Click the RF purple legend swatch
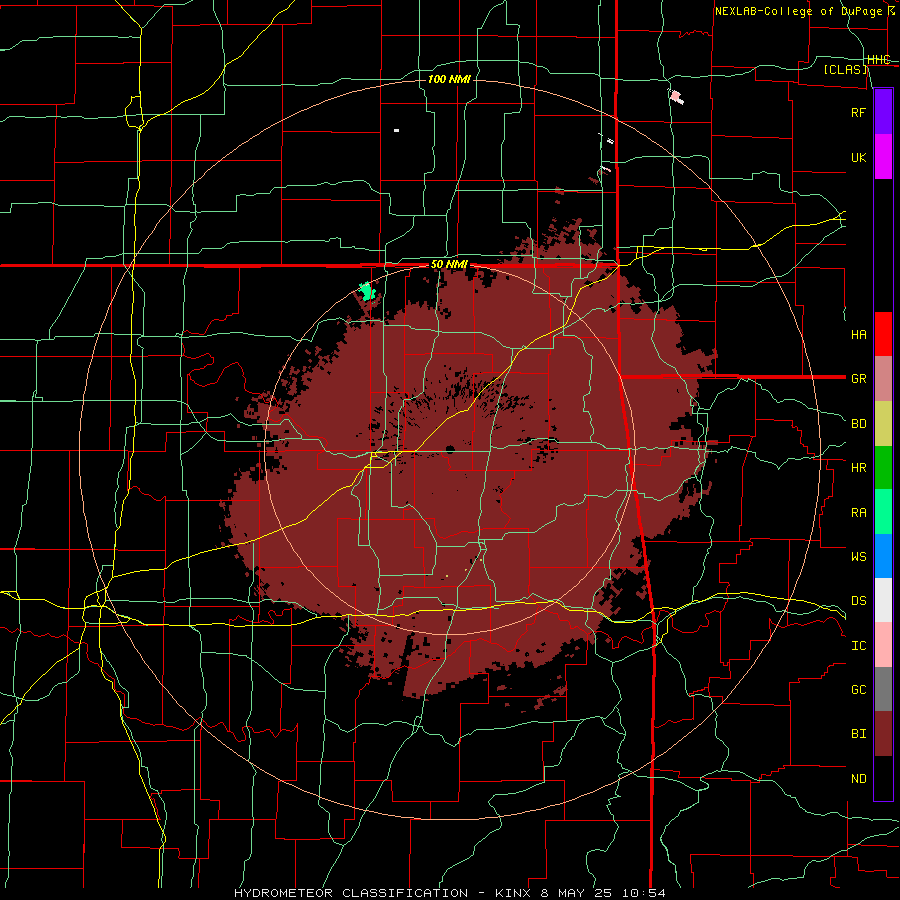The height and width of the screenshot is (900, 900). [x=883, y=112]
